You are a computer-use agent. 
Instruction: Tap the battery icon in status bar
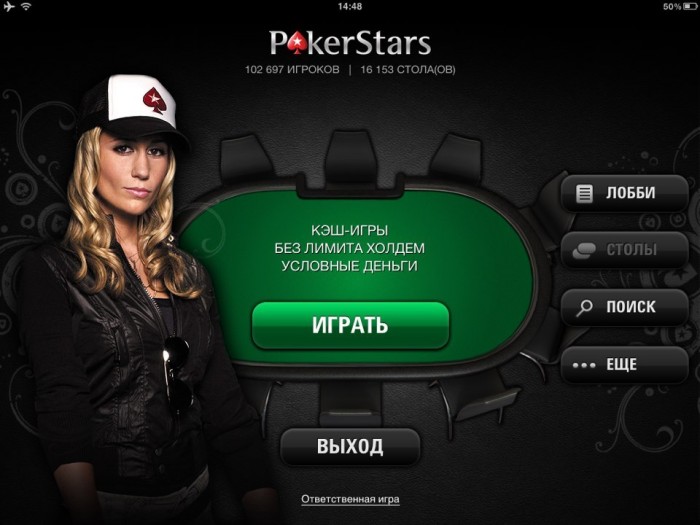coord(690,6)
